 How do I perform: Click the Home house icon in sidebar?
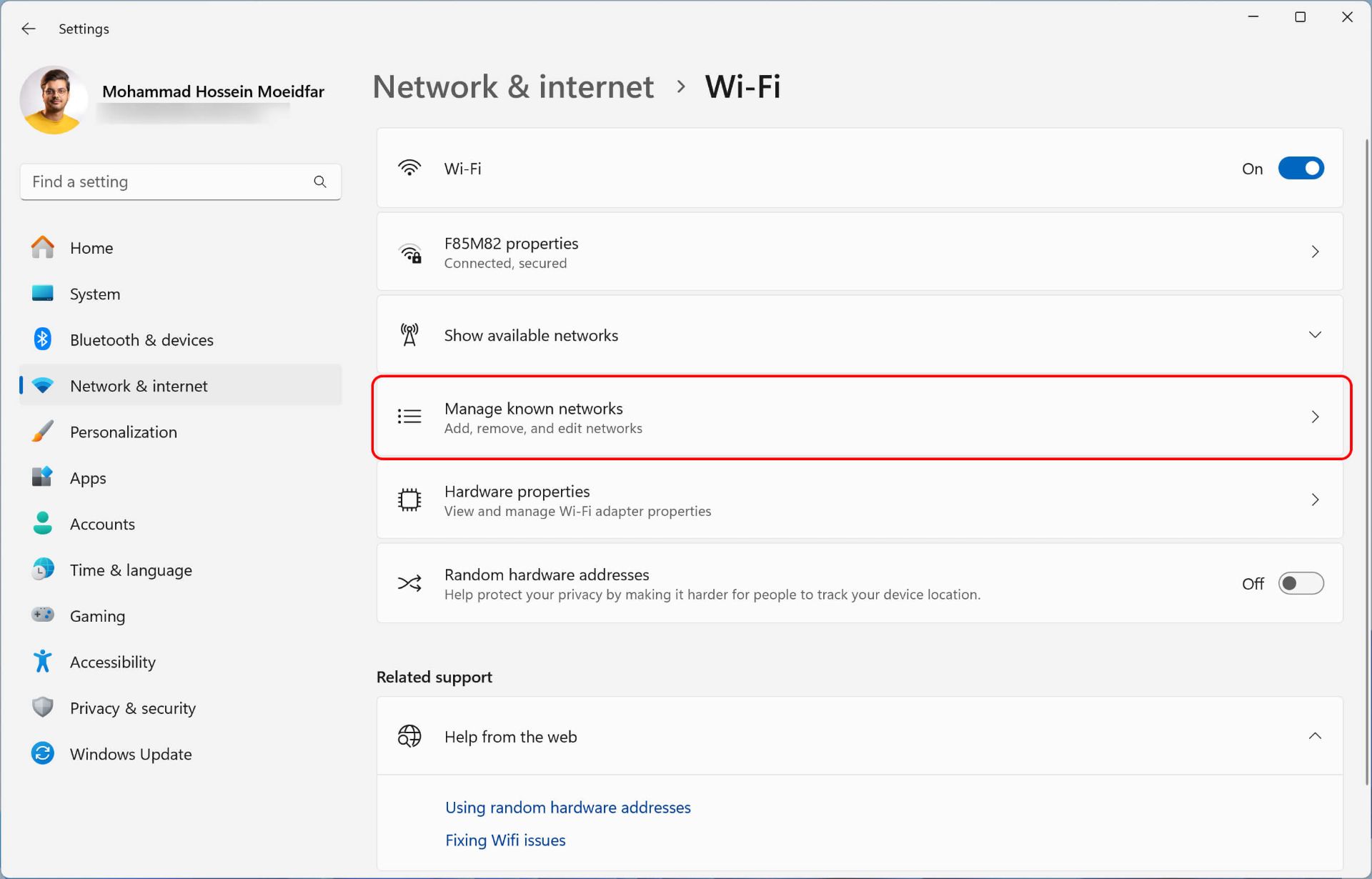click(x=43, y=247)
